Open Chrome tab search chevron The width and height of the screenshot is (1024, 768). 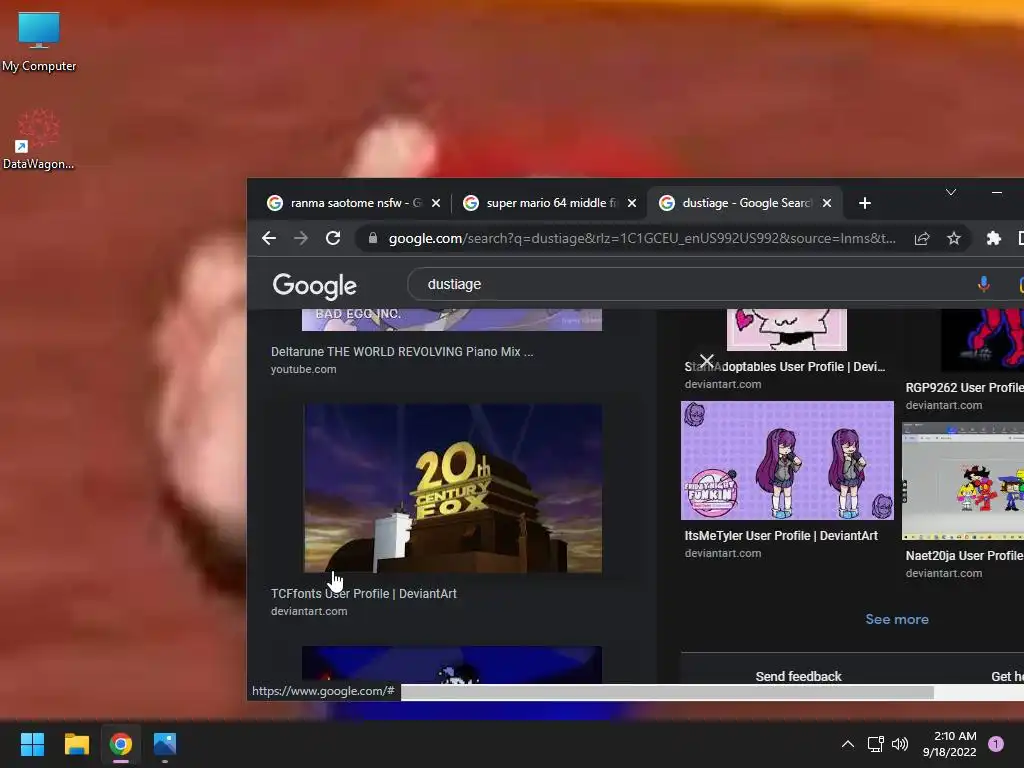click(x=951, y=192)
